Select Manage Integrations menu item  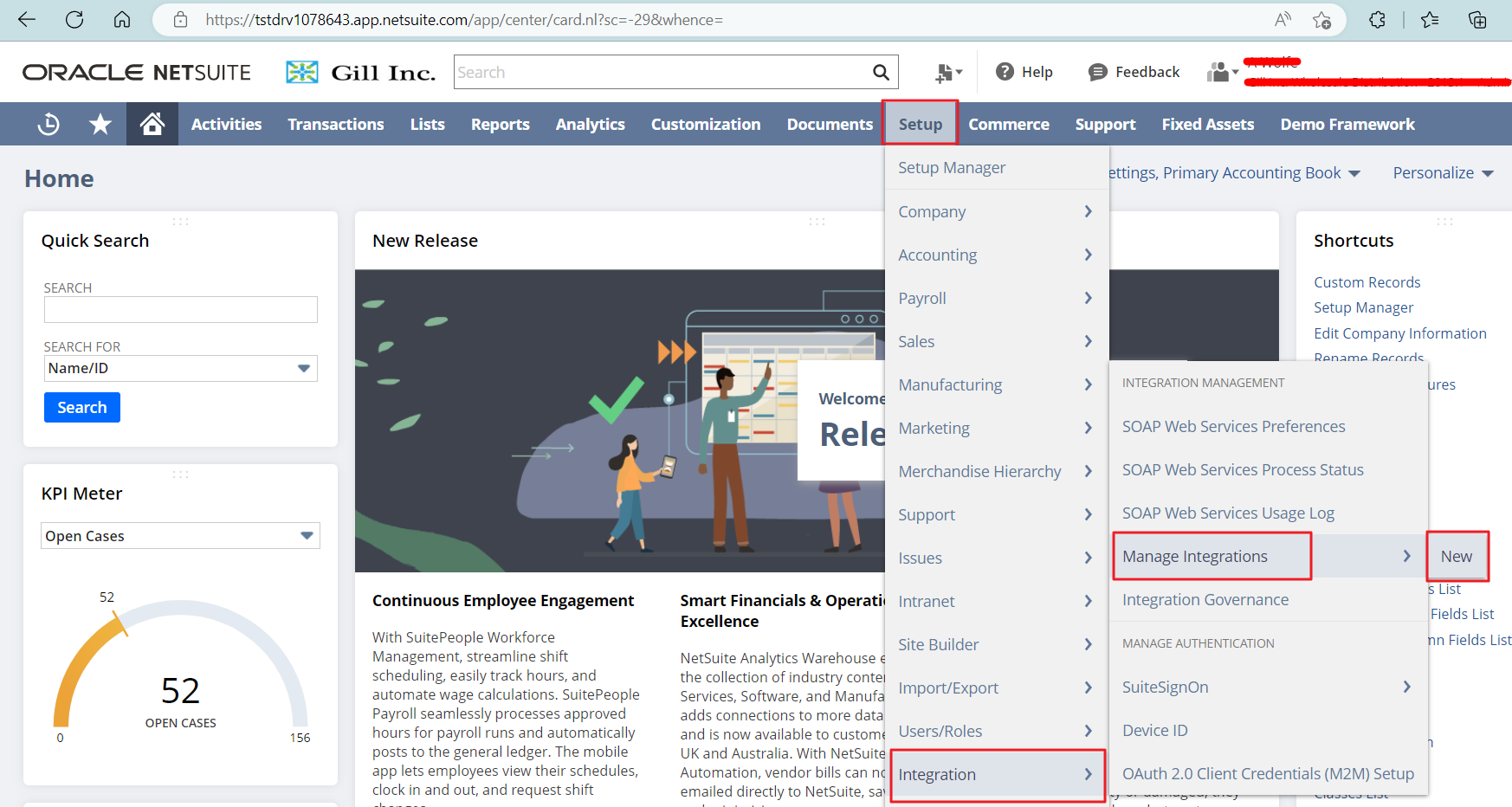pos(1195,557)
